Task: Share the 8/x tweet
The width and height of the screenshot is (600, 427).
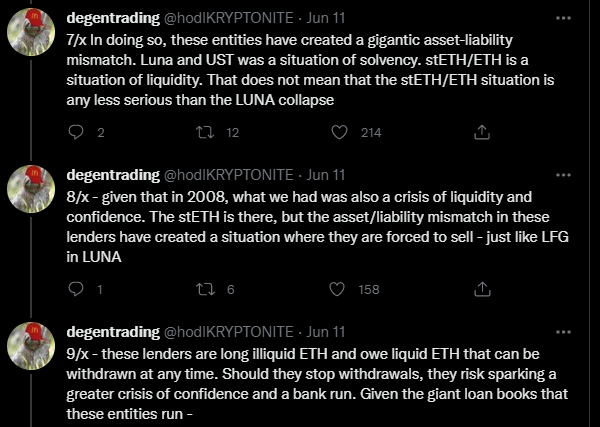Action: tap(482, 289)
